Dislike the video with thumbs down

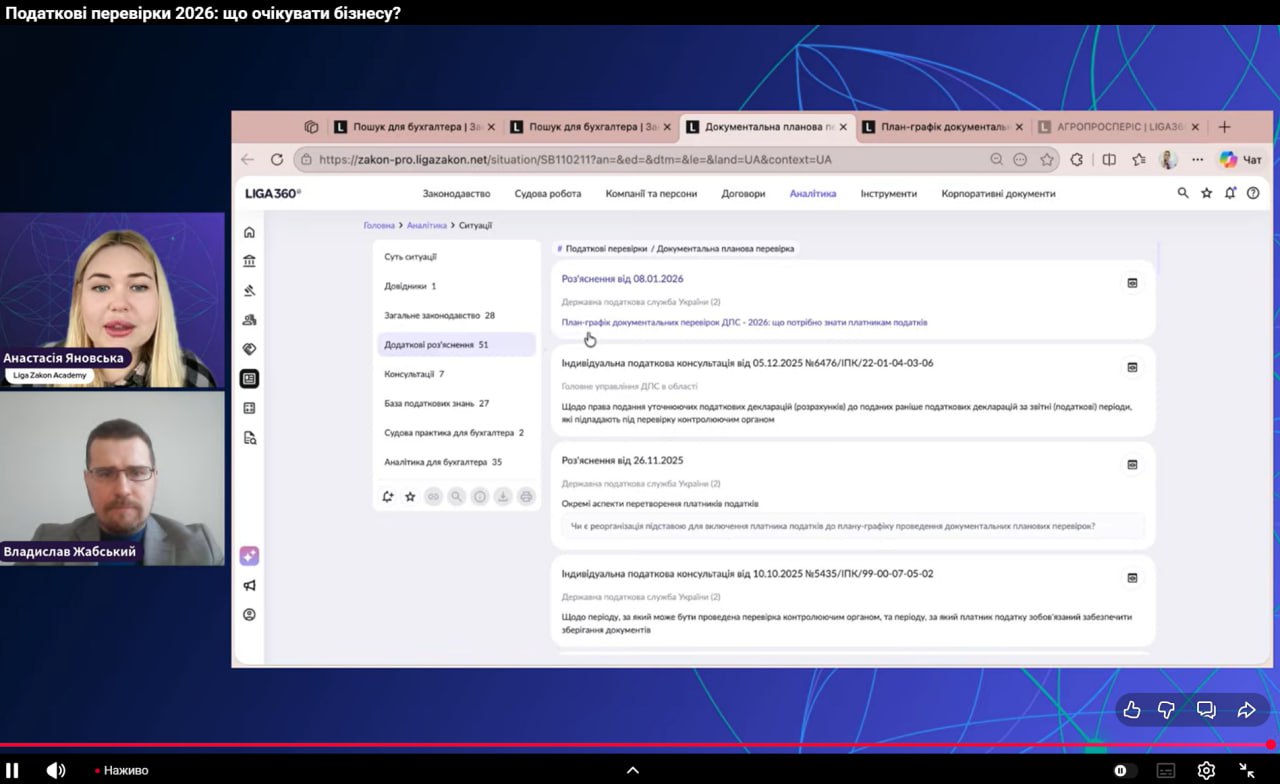click(1166, 710)
